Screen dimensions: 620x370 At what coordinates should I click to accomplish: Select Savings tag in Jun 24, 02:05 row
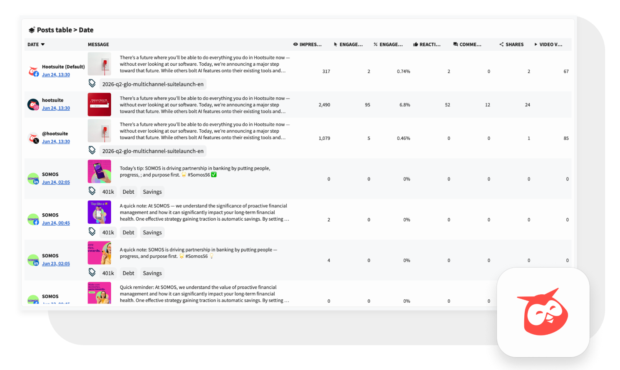(x=152, y=192)
